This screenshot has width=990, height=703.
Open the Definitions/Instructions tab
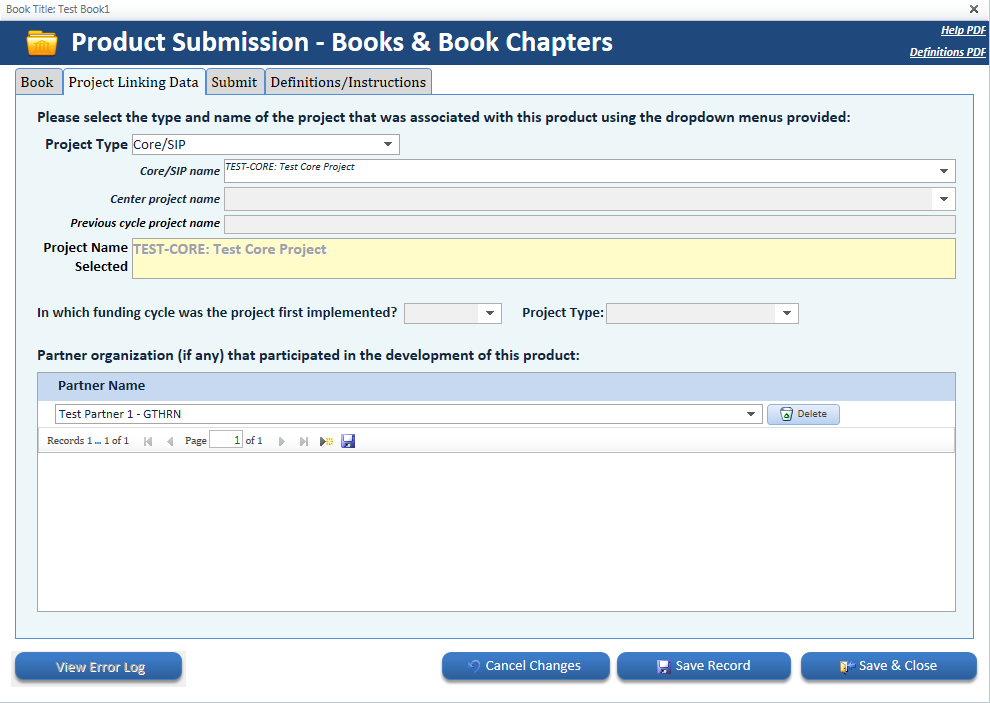pyautogui.click(x=348, y=82)
